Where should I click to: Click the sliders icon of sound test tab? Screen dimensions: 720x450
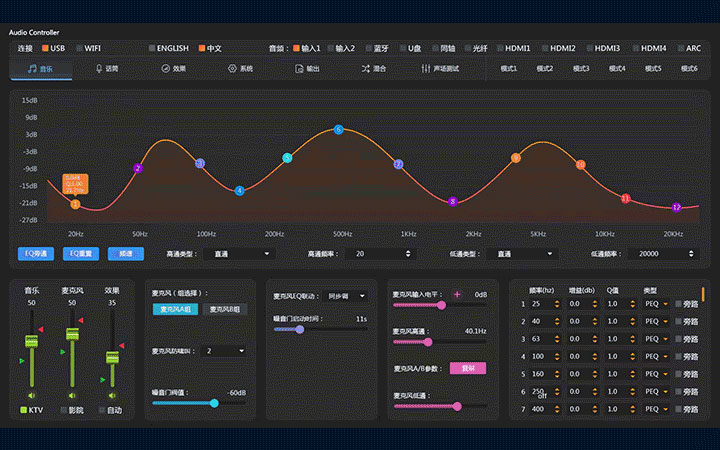pyautogui.click(x=426, y=68)
